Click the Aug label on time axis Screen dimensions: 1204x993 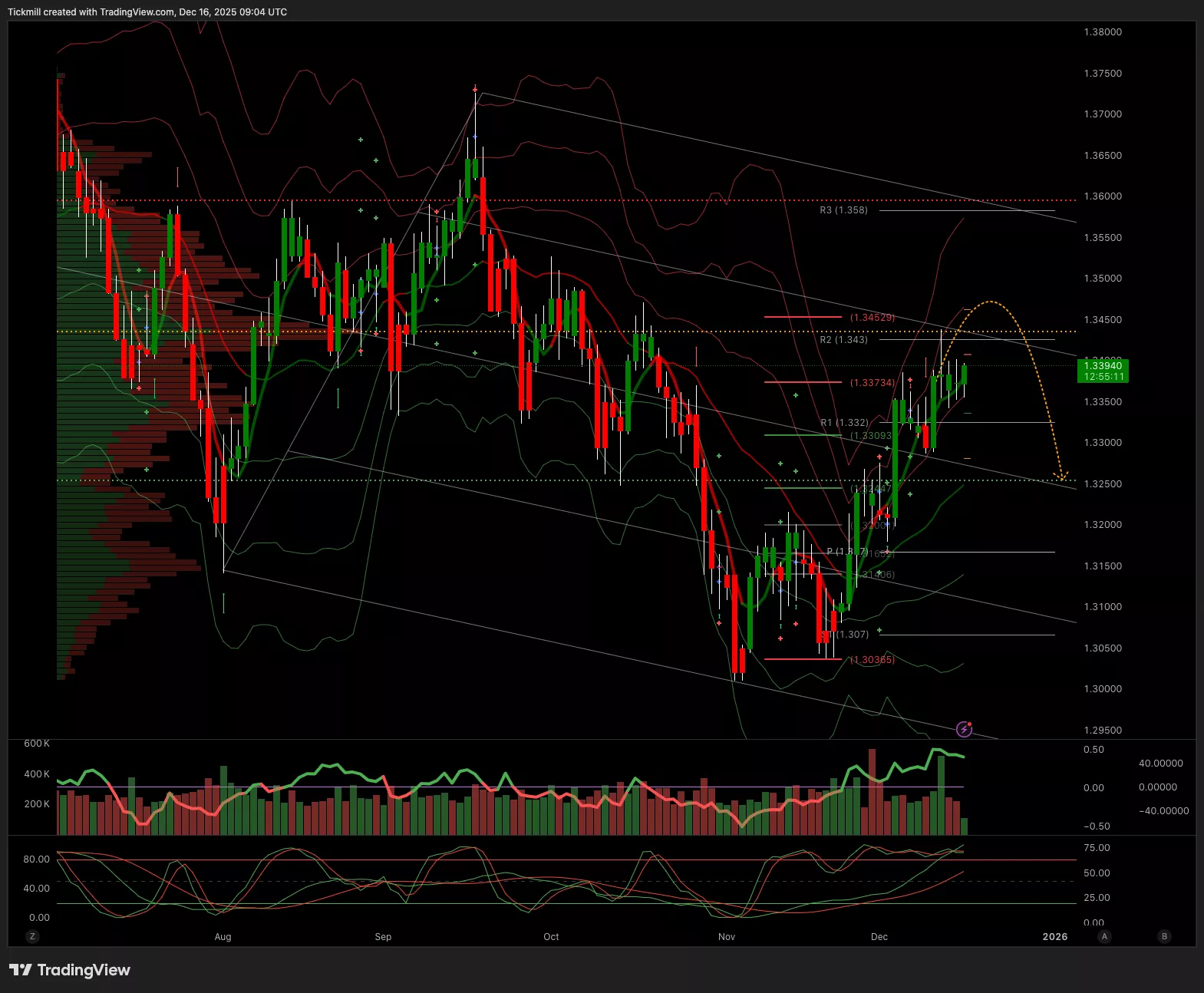click(223, 937)
